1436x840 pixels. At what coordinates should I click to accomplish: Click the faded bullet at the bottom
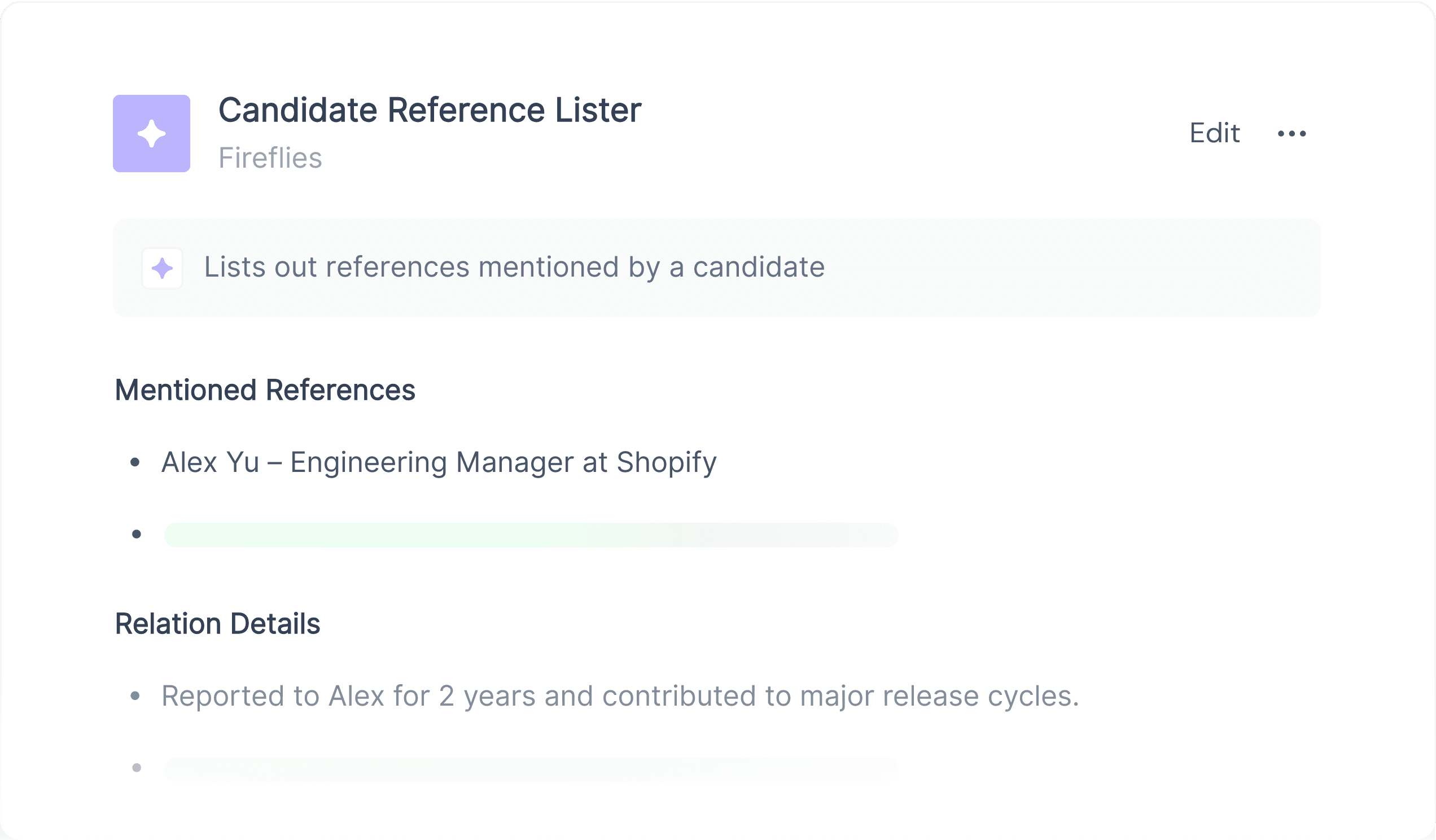137,768
